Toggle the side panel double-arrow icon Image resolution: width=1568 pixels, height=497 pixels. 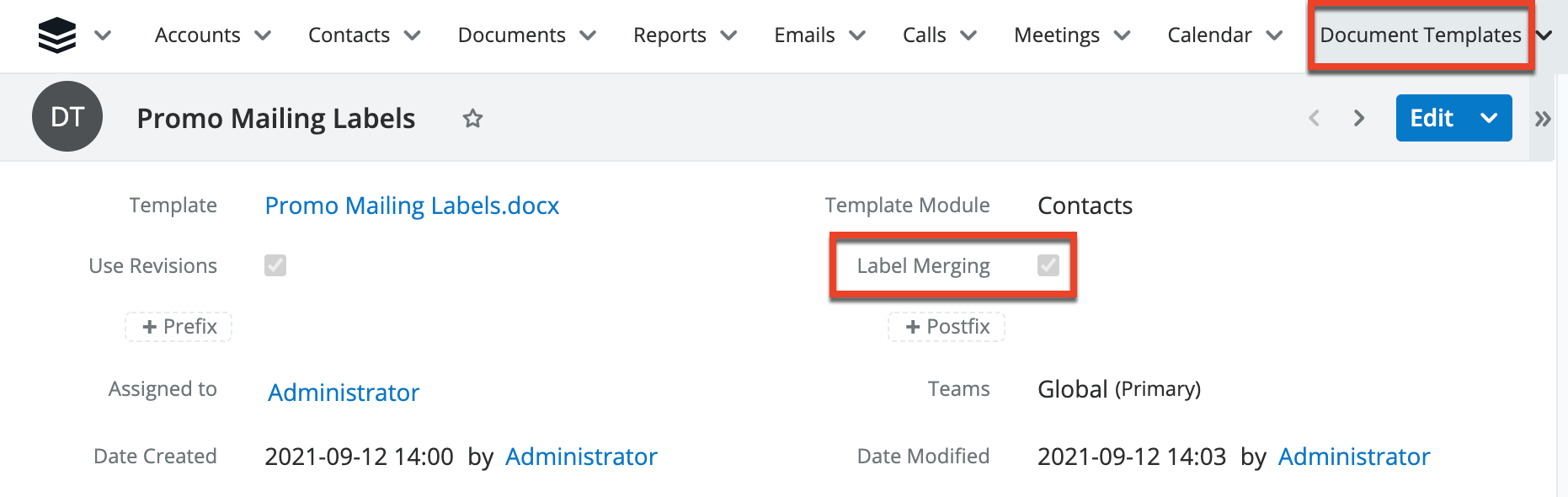pos(1543,119)
